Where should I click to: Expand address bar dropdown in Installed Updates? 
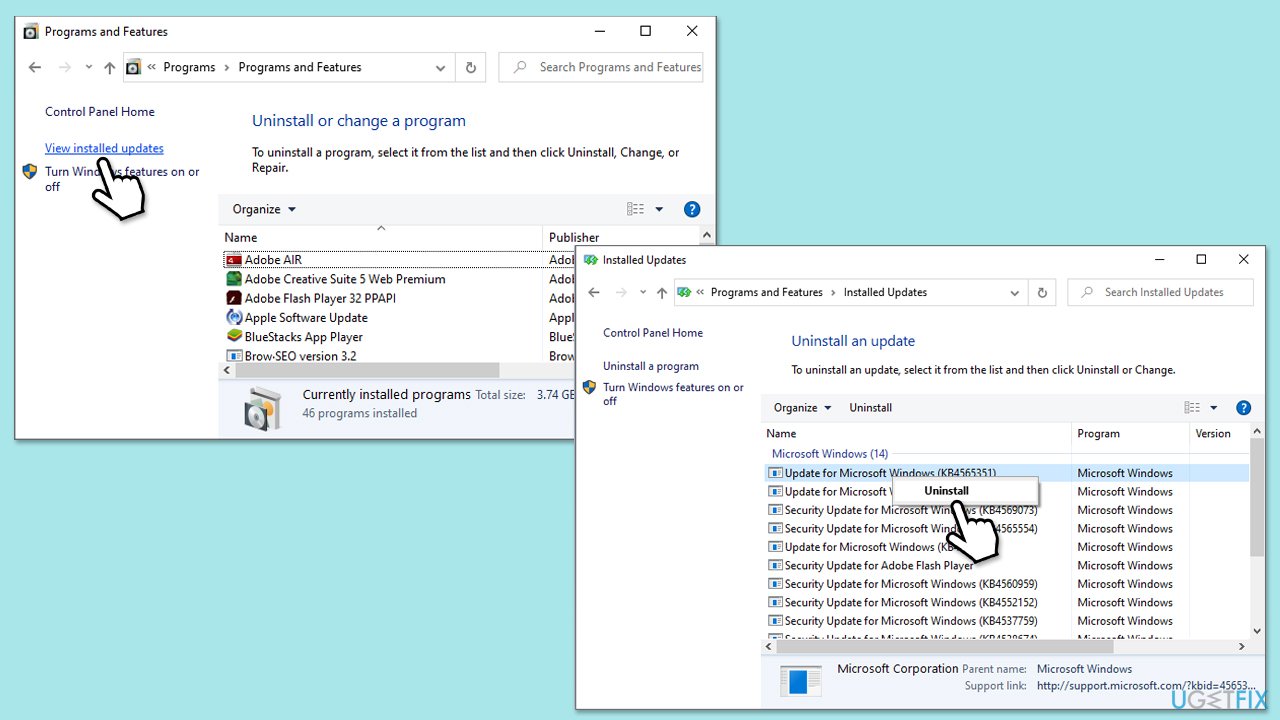pos(1014,293)
